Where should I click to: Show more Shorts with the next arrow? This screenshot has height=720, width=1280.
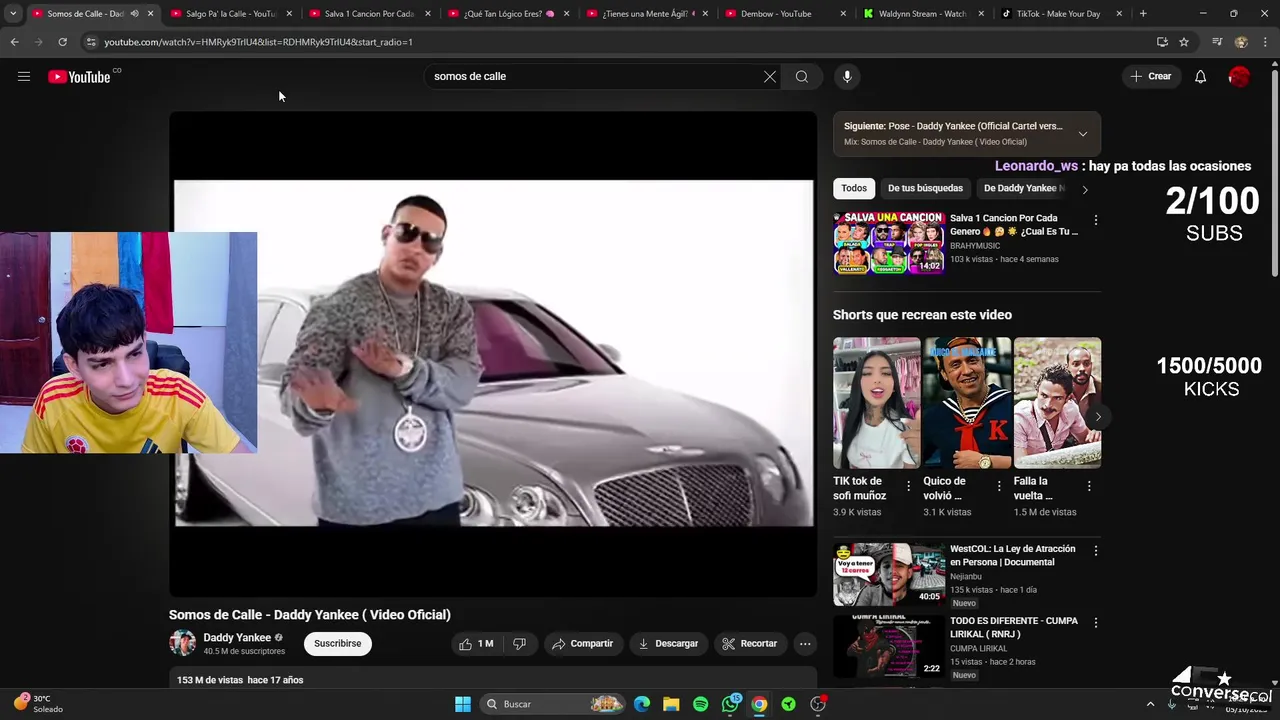point(1098,417)
